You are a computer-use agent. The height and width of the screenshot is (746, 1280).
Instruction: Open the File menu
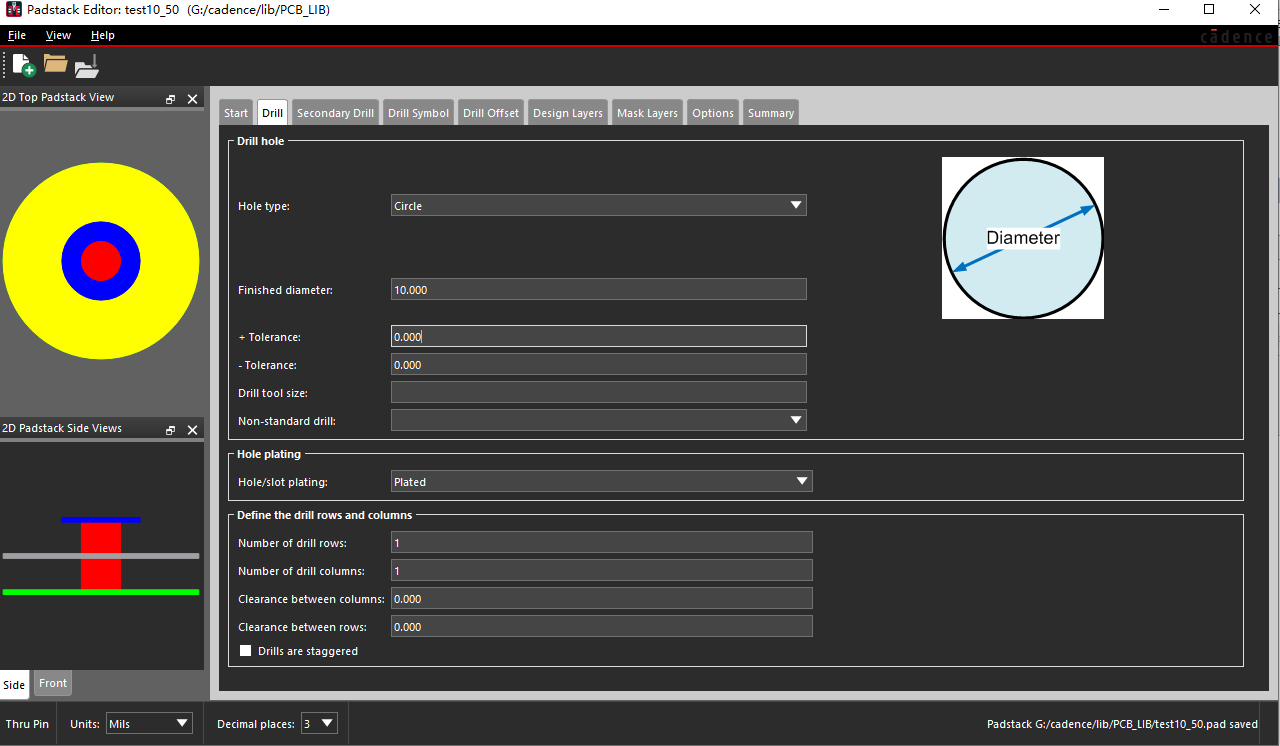(x=17, y=35)
